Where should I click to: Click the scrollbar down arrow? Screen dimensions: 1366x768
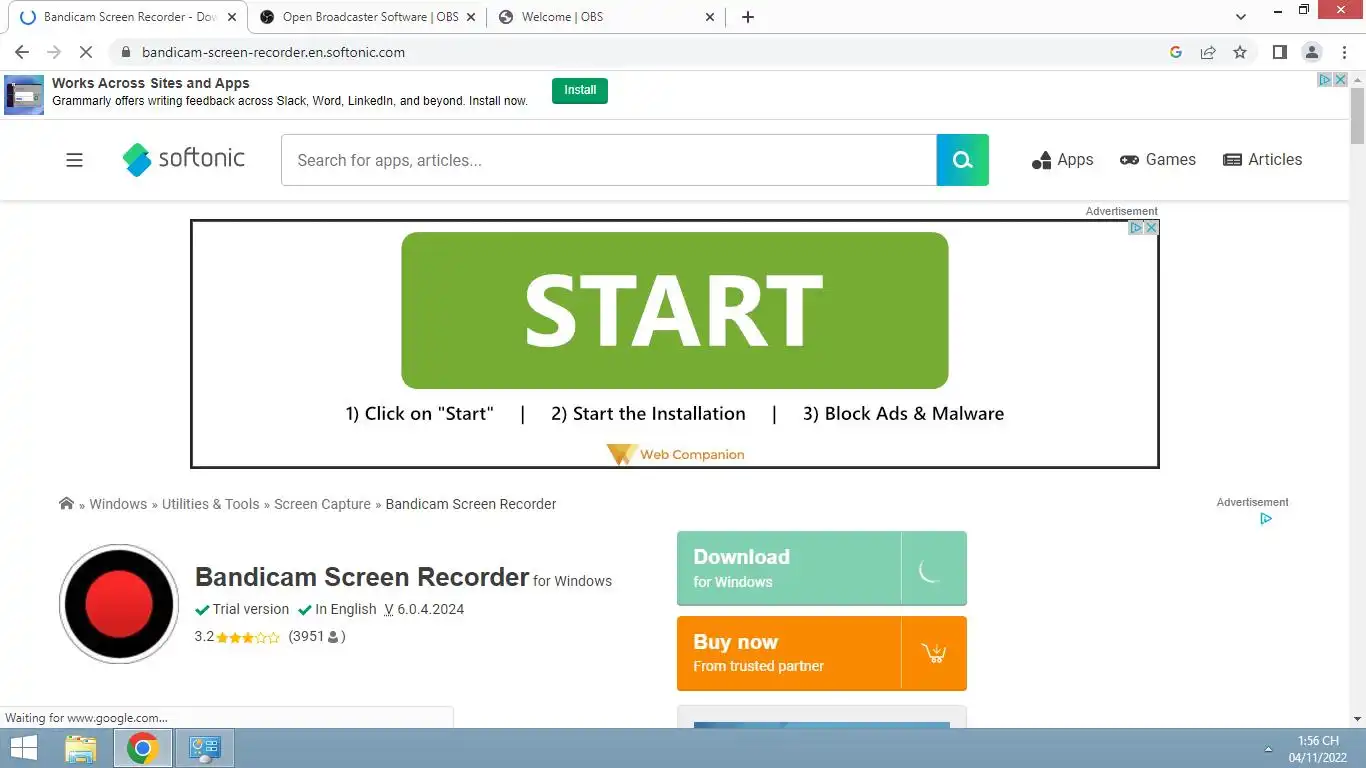tap(1357, 719)
